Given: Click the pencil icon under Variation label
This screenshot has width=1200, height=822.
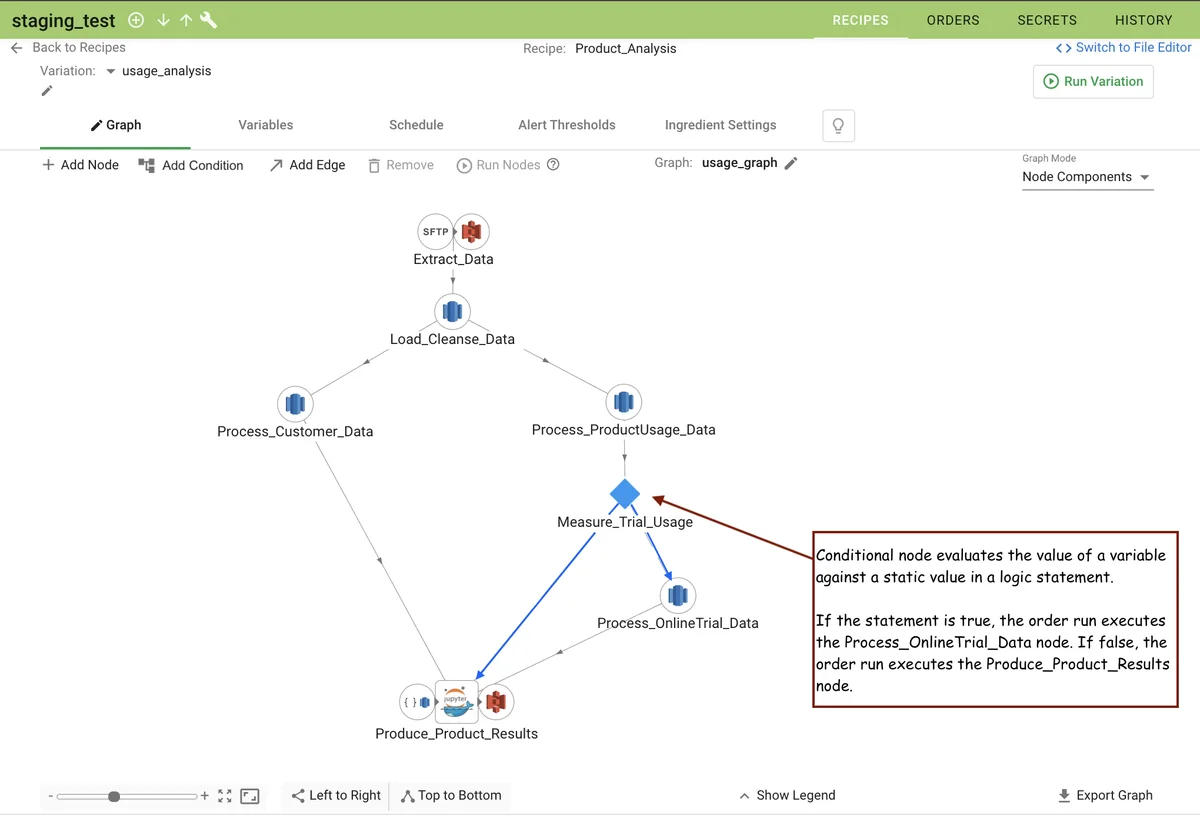Looking at the screenshot, I should click(x=46, y=91).
